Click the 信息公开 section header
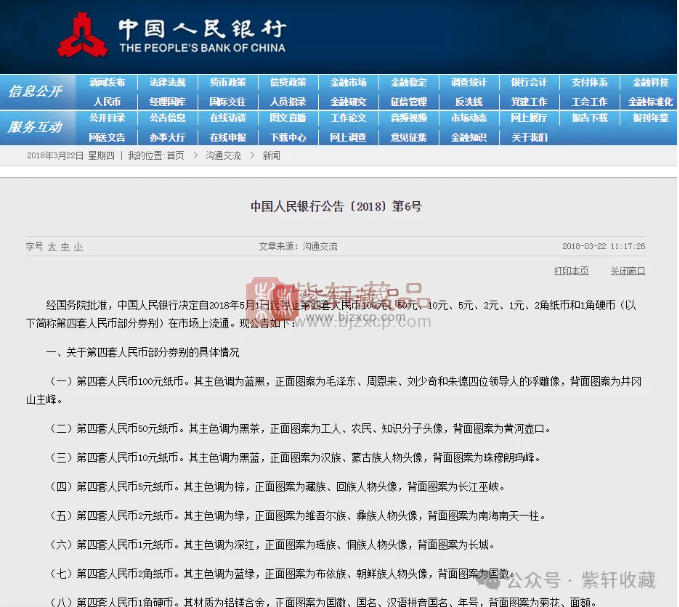679x607 pixels. click(36, 91)
